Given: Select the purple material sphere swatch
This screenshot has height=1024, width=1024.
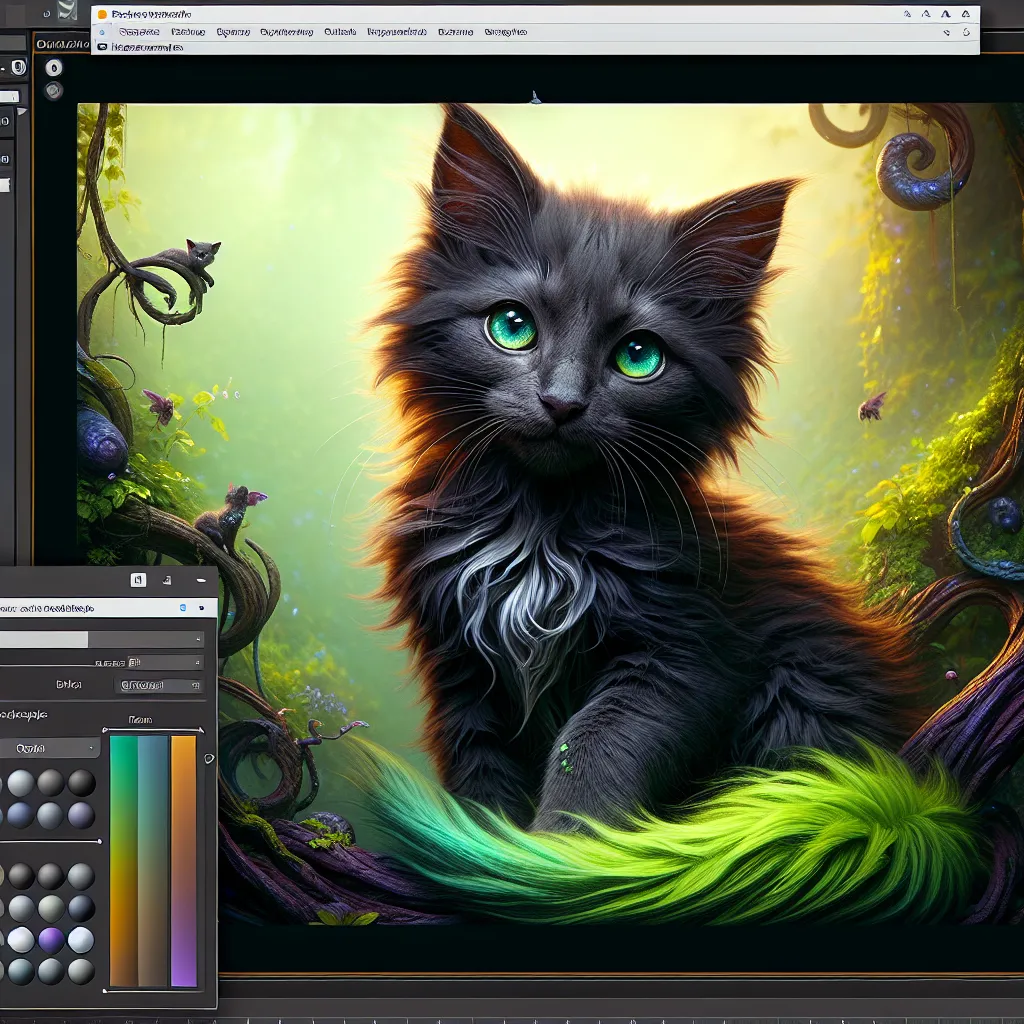Looking at the screenshot, I should pos(51,940).
